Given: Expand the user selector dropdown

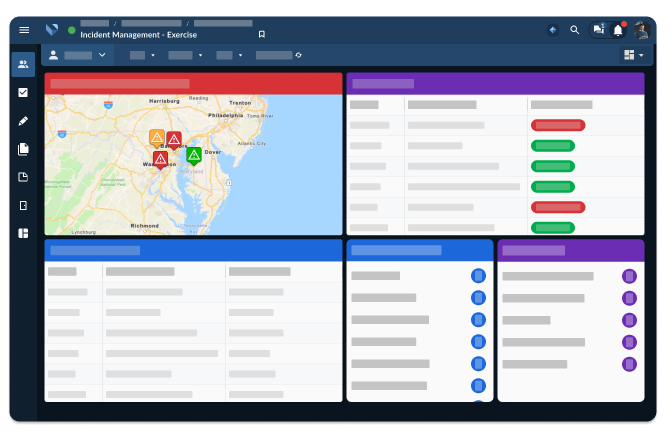Looking at the screenshot, I should point(77,55).
